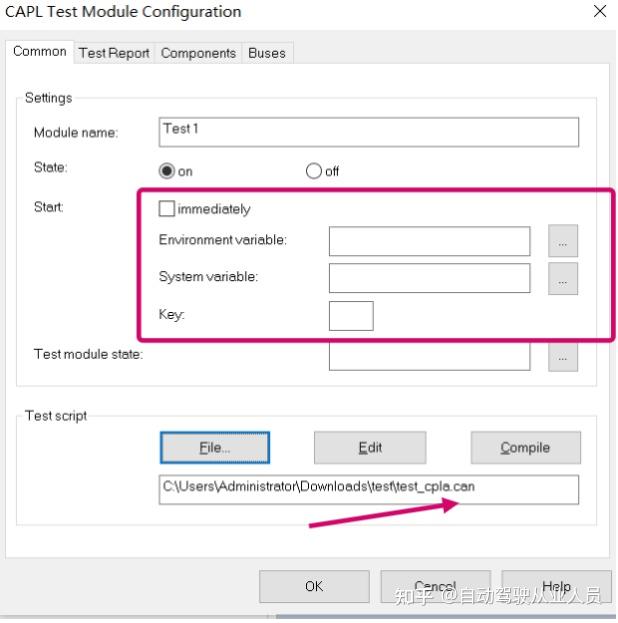The width and height of the screenshot is (618, 623).
Task: Select the State off radio button
Action: pyautogui.click(x=314, y=171)
